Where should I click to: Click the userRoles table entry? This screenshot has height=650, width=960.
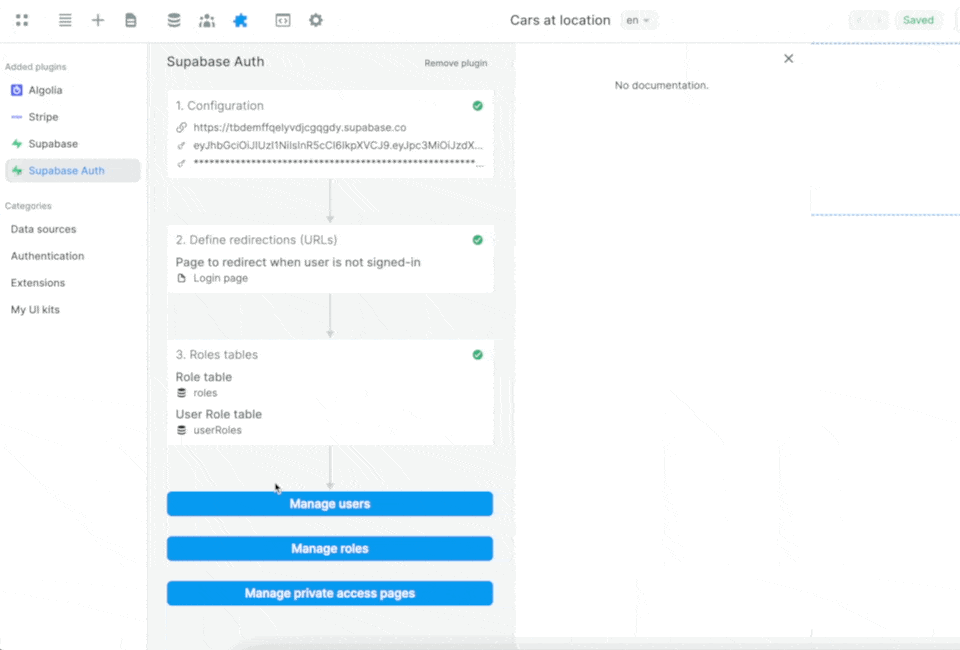point(217,430)
